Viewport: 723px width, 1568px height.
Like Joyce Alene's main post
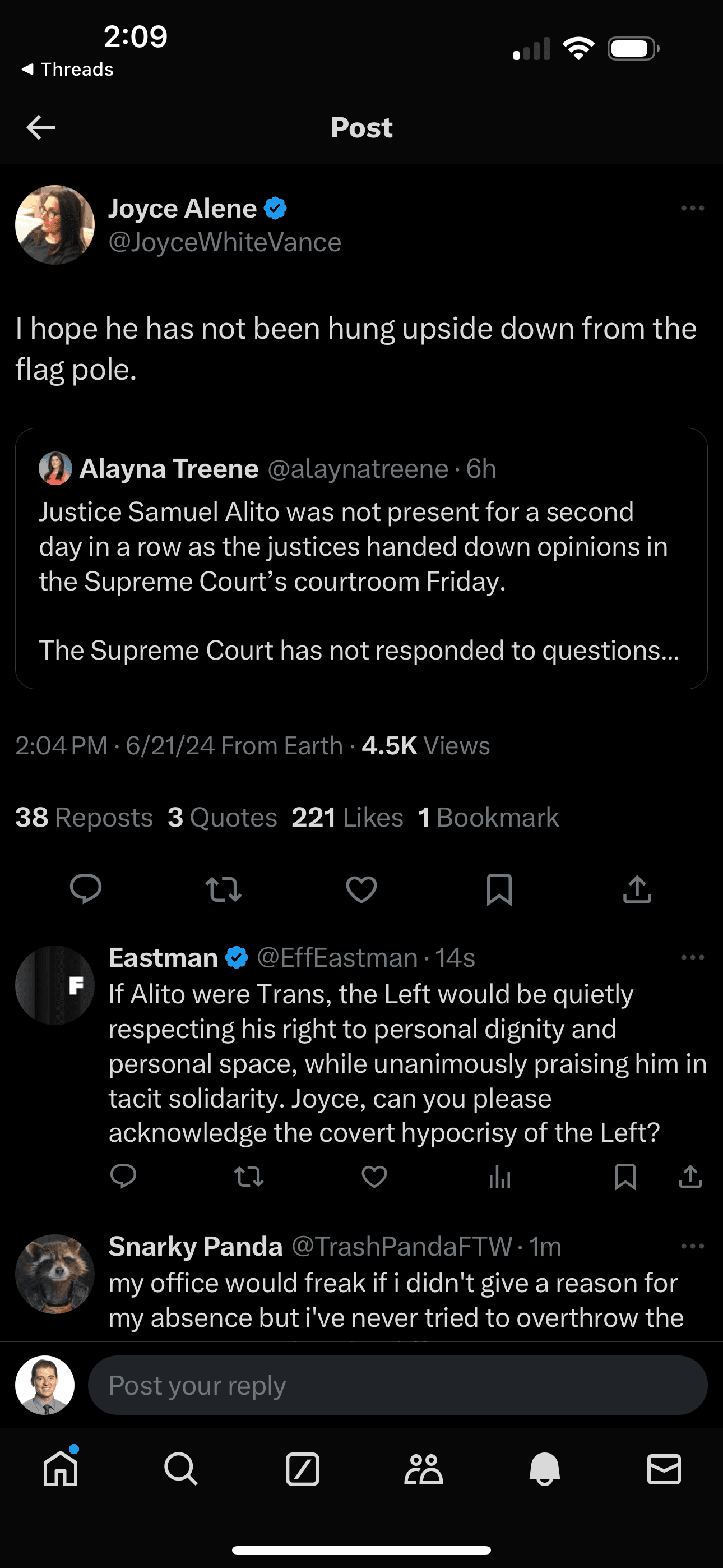361,889
